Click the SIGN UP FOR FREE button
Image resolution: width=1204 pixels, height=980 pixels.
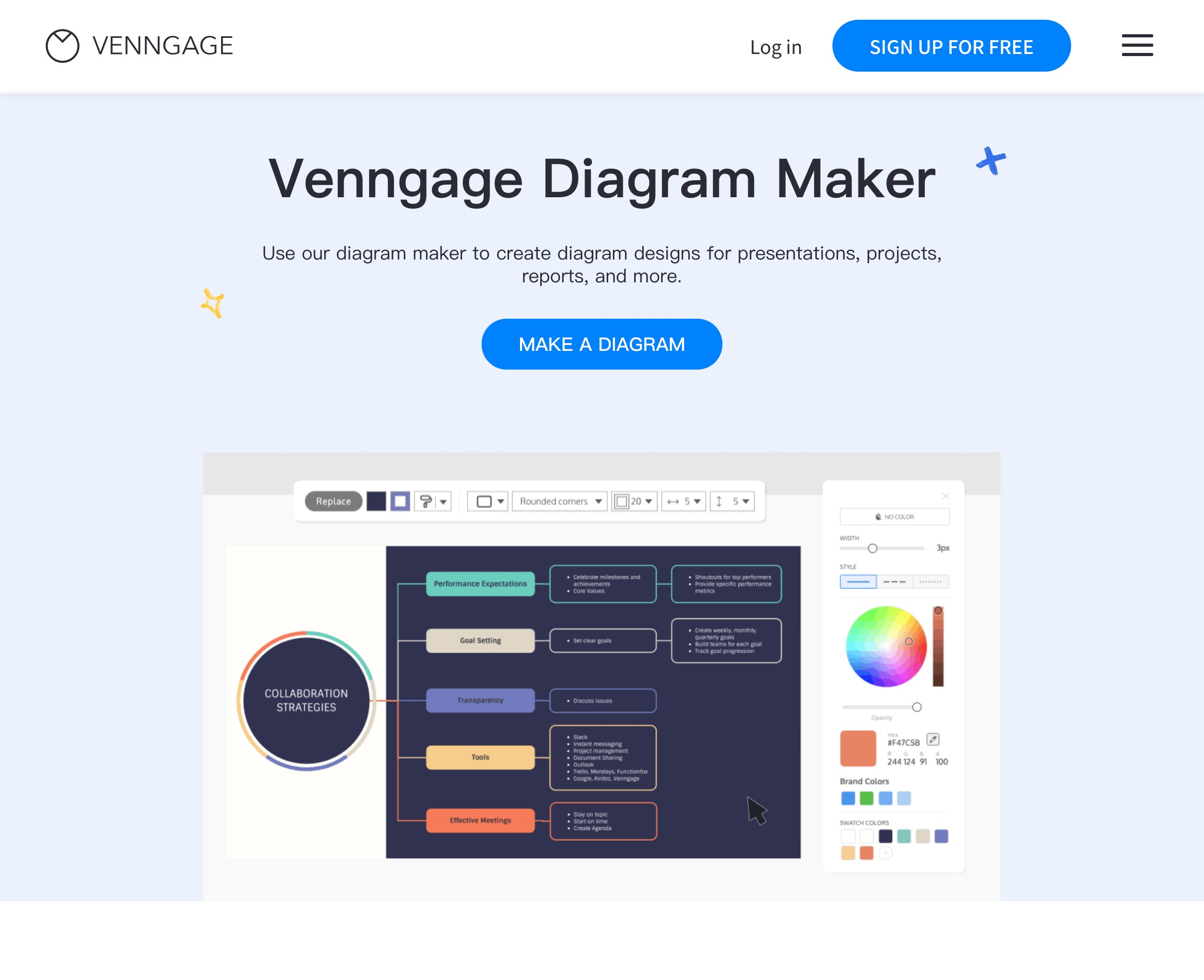[x=951, y=45]
